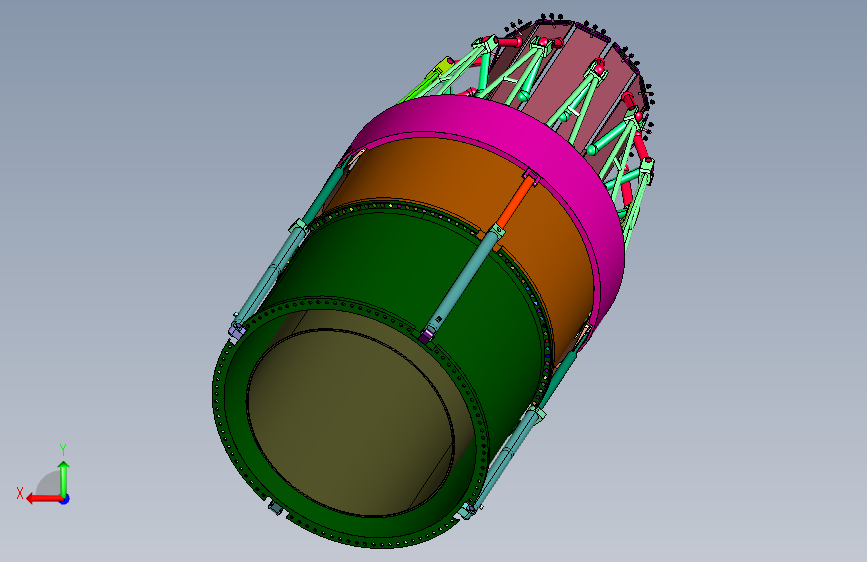
Task: Select the gray XY plane quadrant of triad
Action: pyautogui.click(x=49, y=484)
